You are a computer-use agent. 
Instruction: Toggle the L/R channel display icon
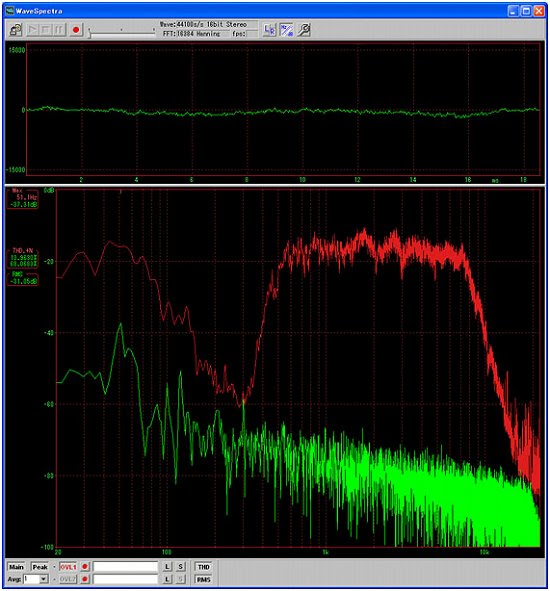[x=270, y=30]
